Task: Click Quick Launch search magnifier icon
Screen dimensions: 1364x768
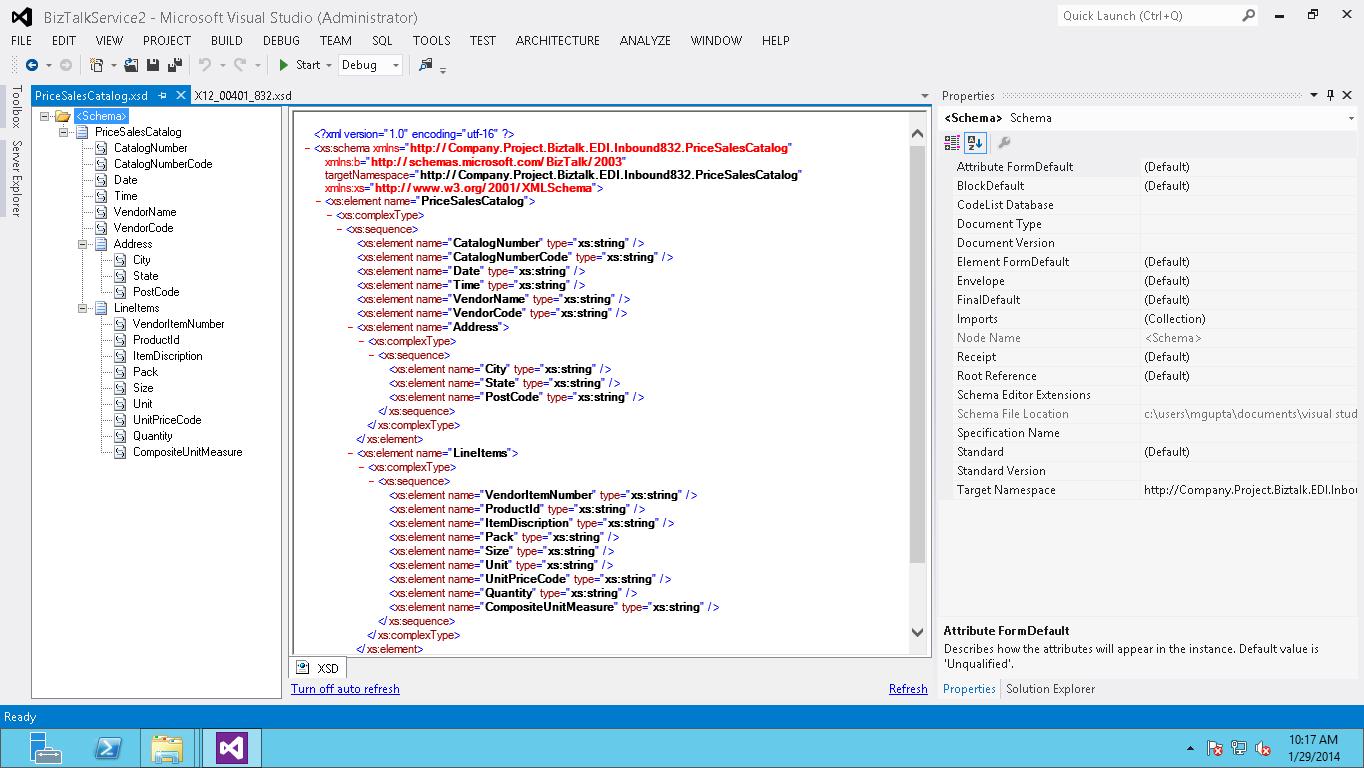Action: [x=1248, y=16]
